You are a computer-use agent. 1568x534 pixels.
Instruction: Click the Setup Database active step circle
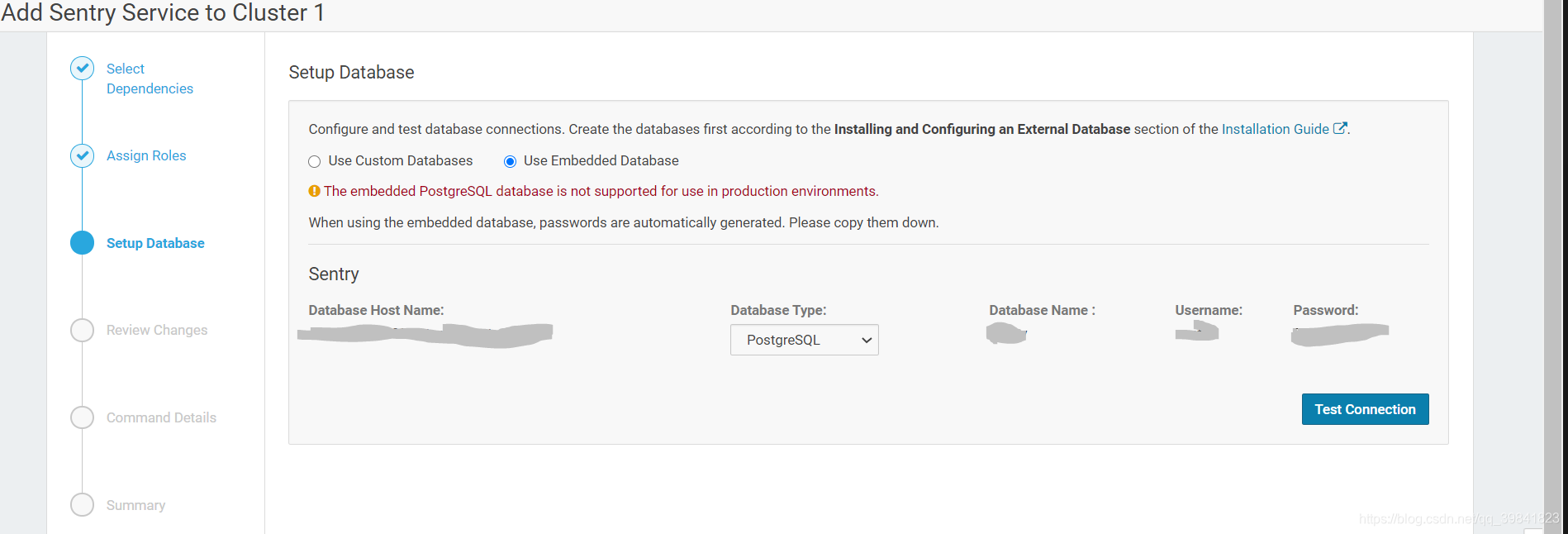click(82, 243)
